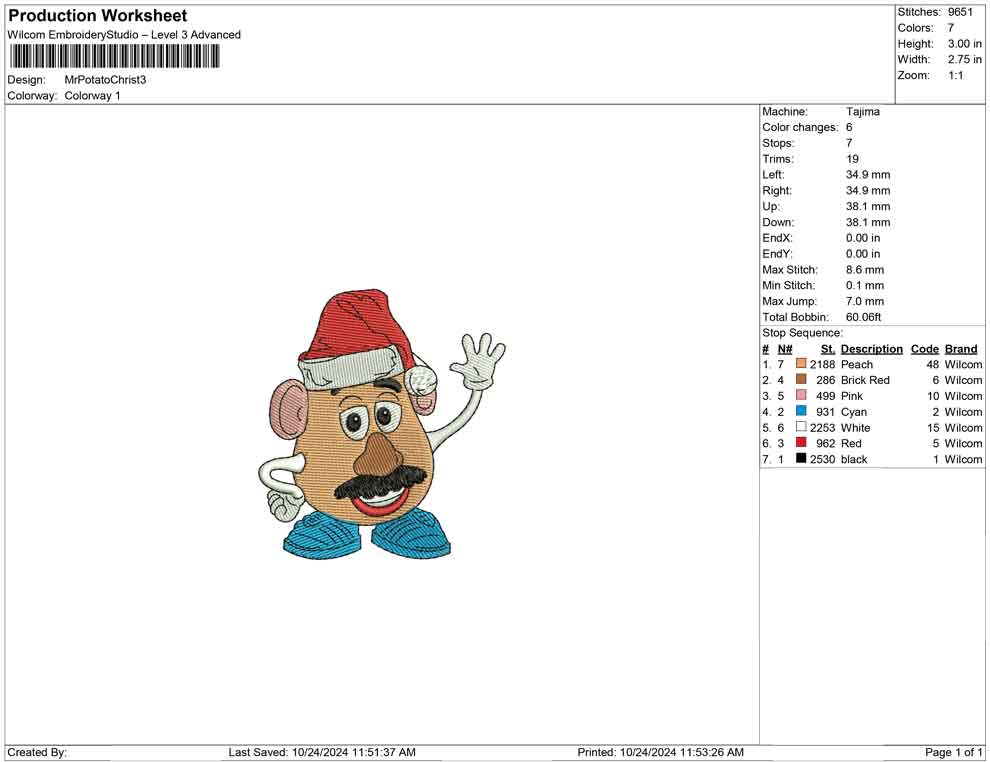Pick the Pink swatch in Stop Sequence
The image size is (990, 762).
801,396
